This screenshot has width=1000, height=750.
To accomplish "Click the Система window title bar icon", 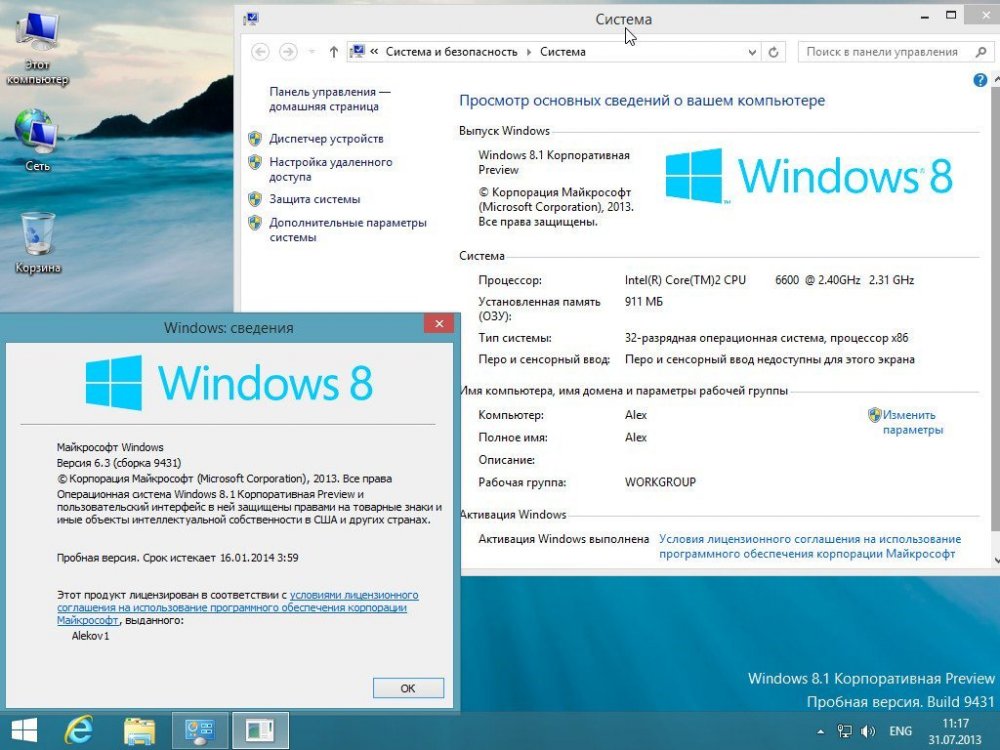I will 251,19.
